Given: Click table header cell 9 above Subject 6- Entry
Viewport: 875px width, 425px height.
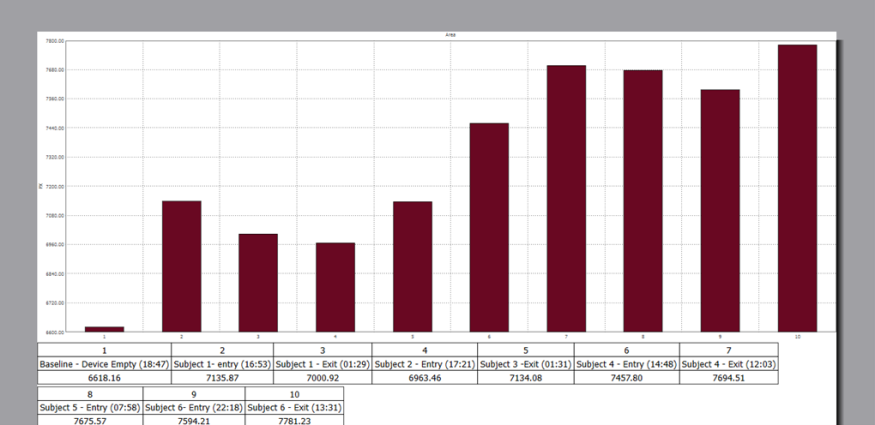Looking at the screenshot, I should [194, 394].
